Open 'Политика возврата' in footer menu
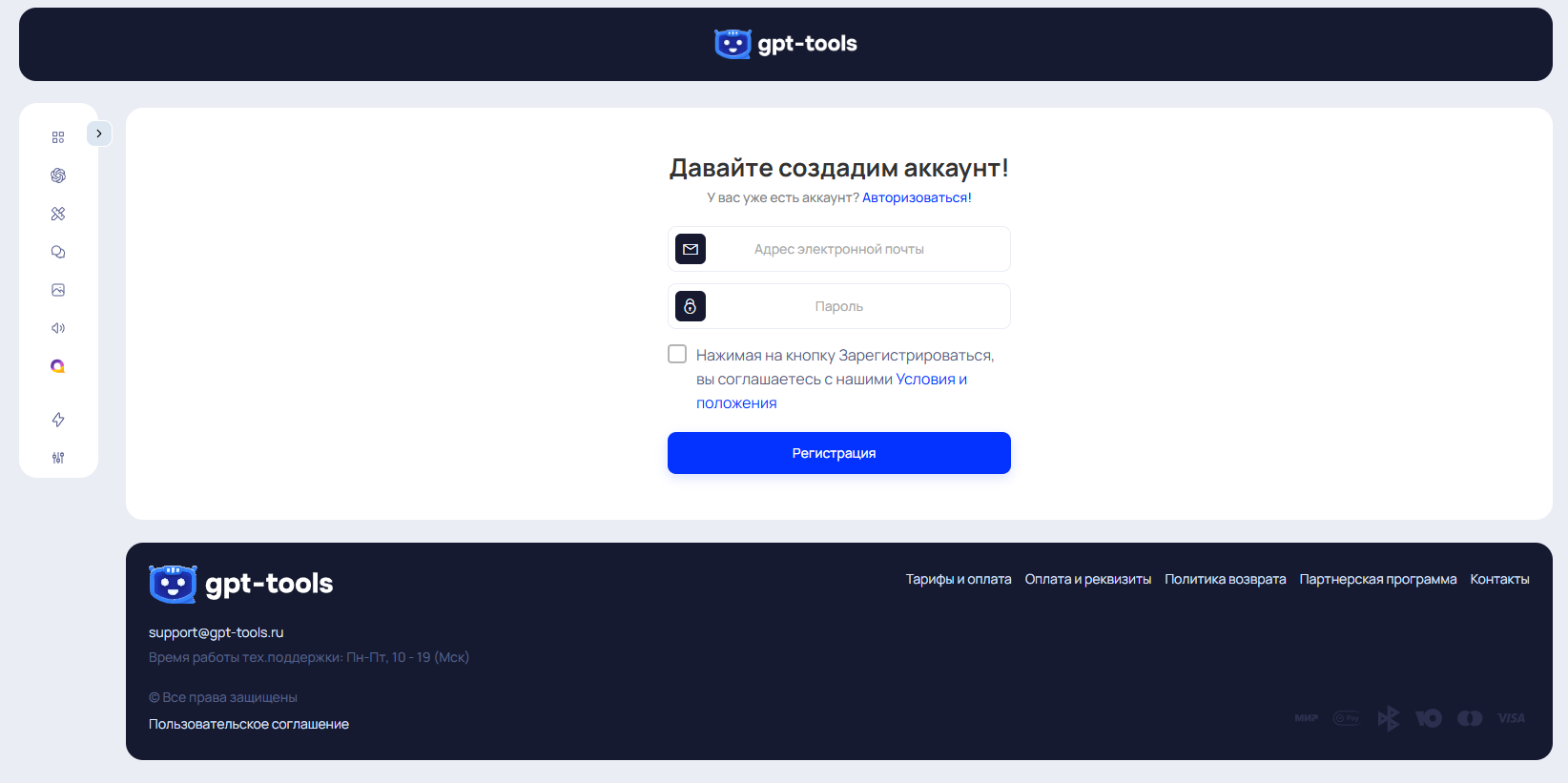This screenshot has width=1568, height=783. click(x=1226, y=579)
